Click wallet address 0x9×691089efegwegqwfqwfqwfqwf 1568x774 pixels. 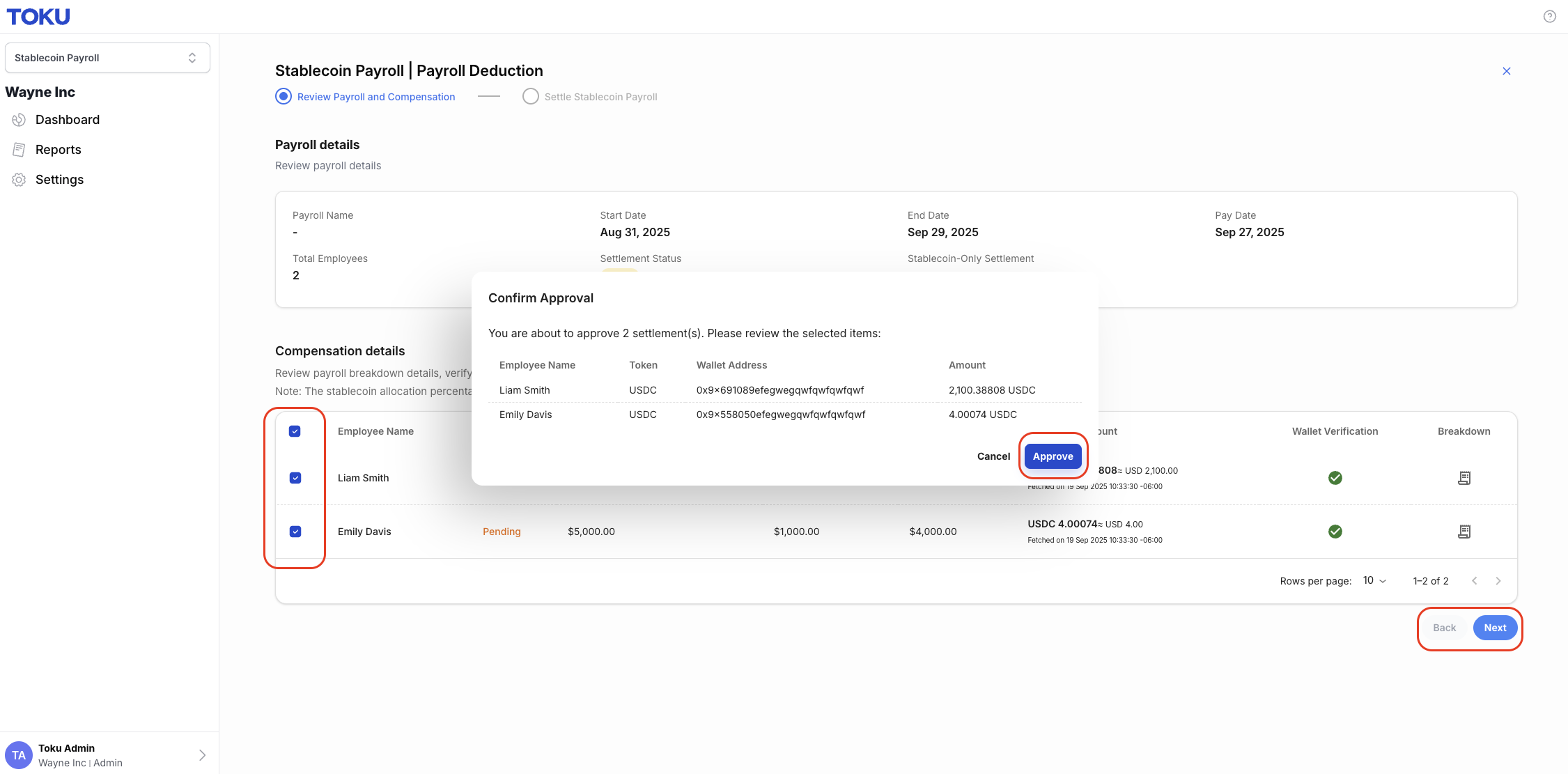(780, 390)
